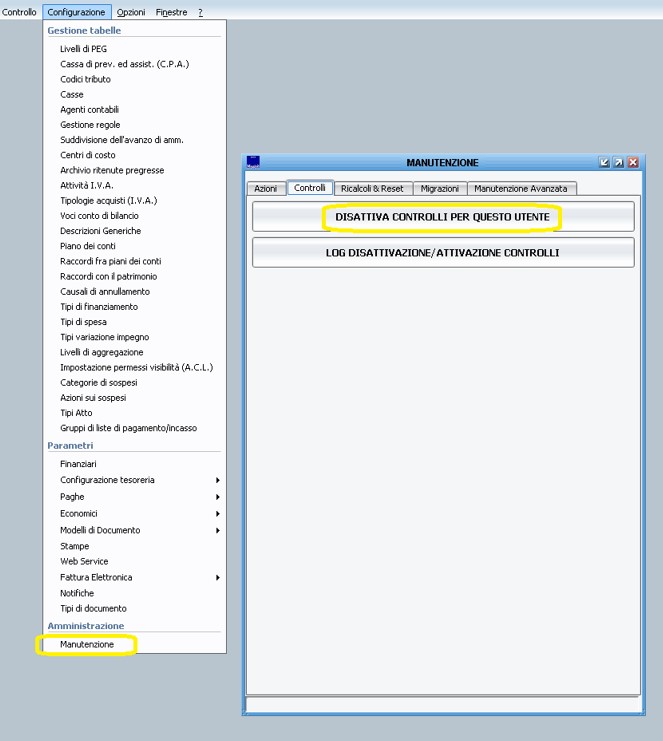663x741 pixels.
Task: Select Modelli di Documento menu item
Action: coord(100,530)
